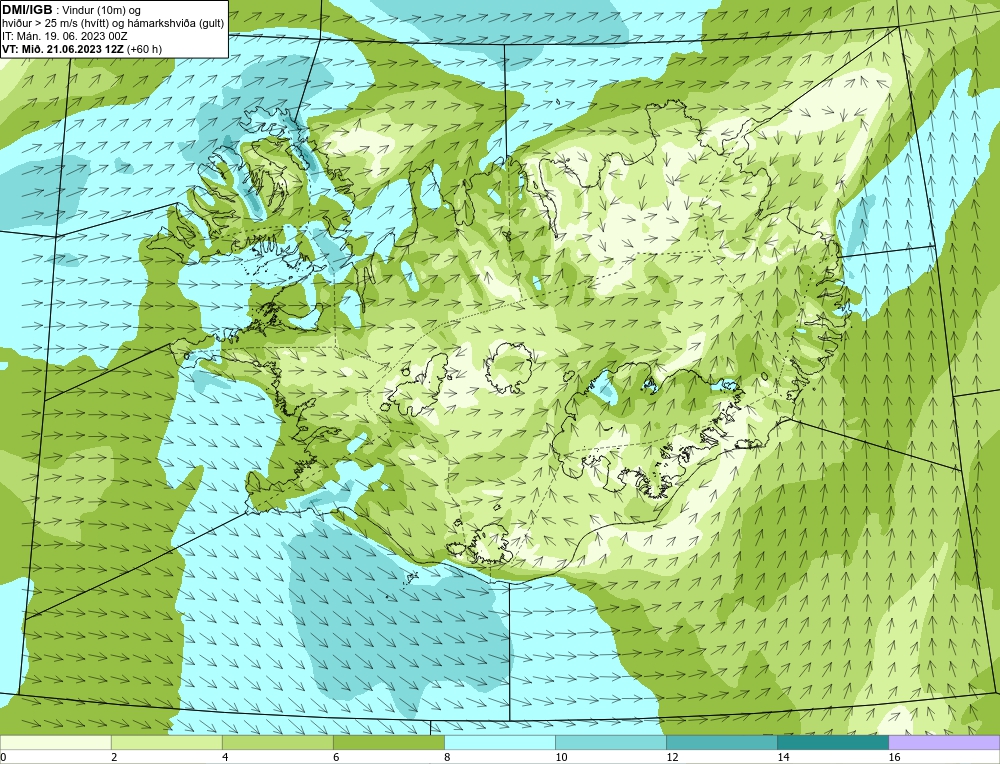Click the legend value label '14'
The image size is (1000, 764).
pos(783,757)
